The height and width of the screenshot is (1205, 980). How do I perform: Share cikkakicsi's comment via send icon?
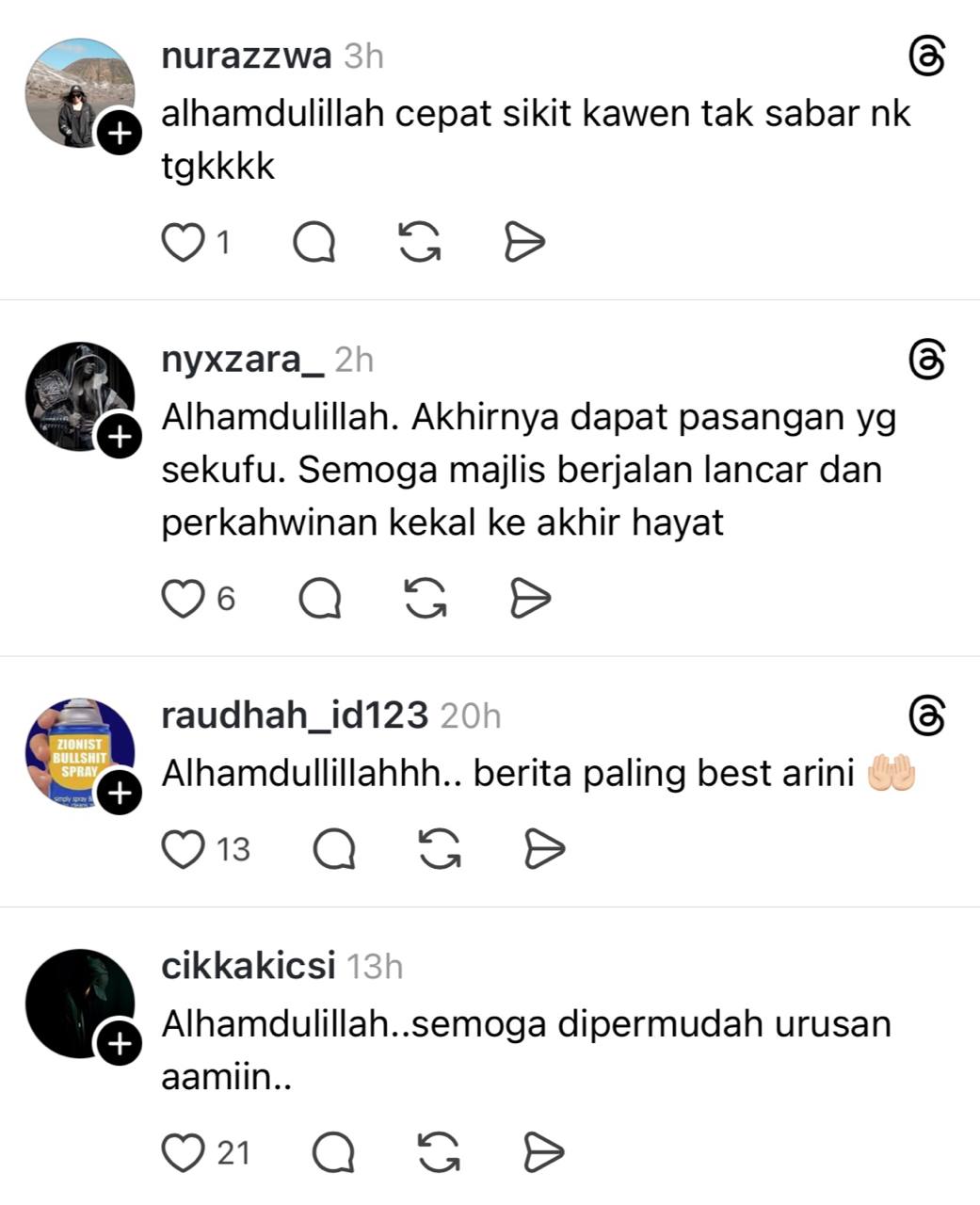point(543,1151)
